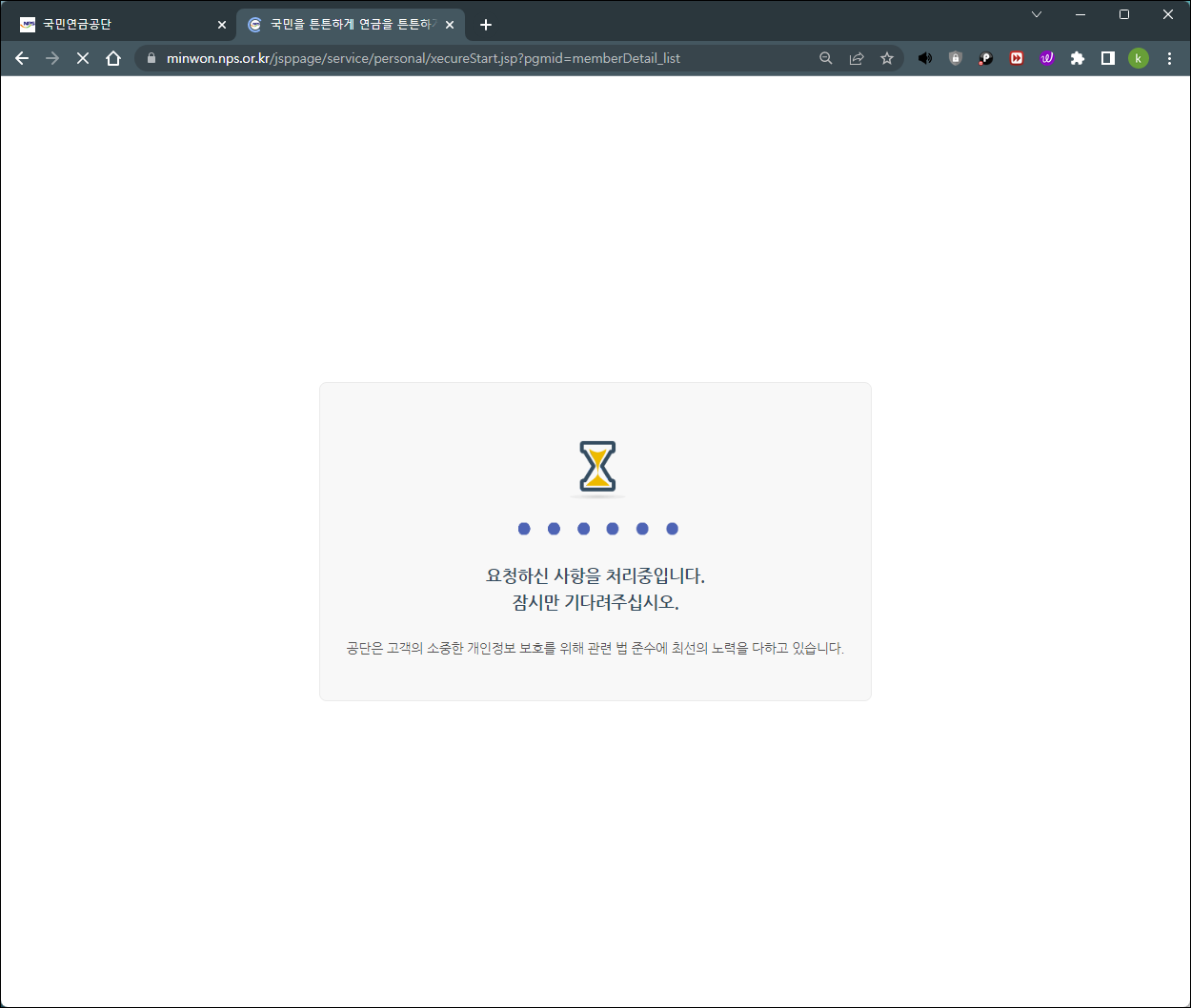Open the Extensions puzzle piece menu

click(1078, 58)
